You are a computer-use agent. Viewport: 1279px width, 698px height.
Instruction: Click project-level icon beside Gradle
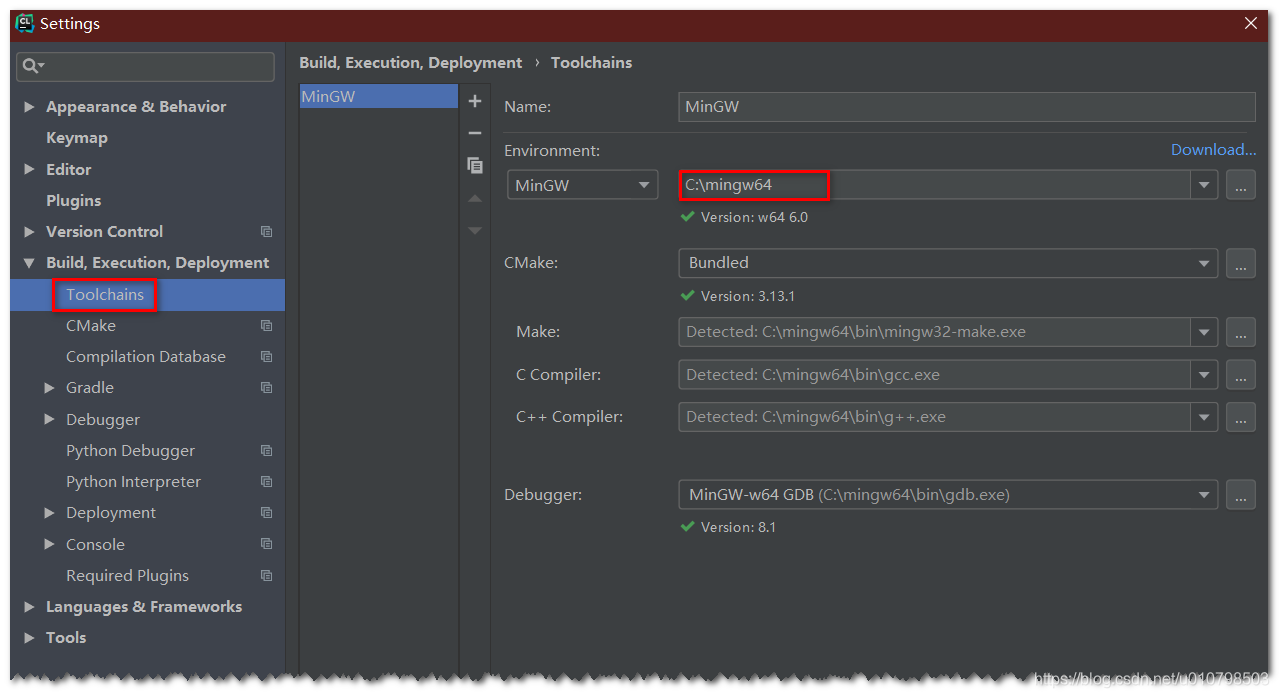click(x=266, y=388)
